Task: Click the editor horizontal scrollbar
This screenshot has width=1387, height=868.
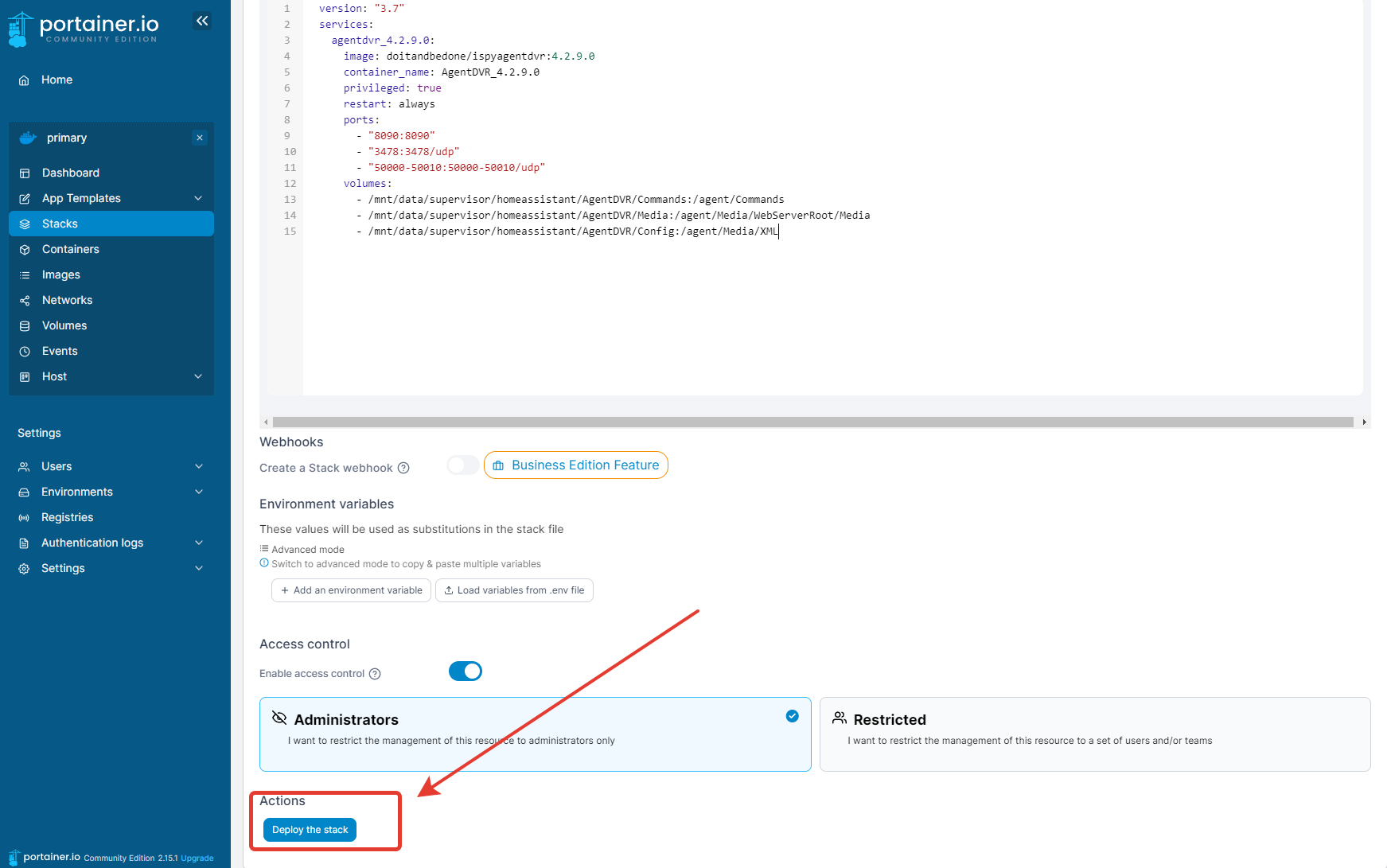Action: pos(812,422)
